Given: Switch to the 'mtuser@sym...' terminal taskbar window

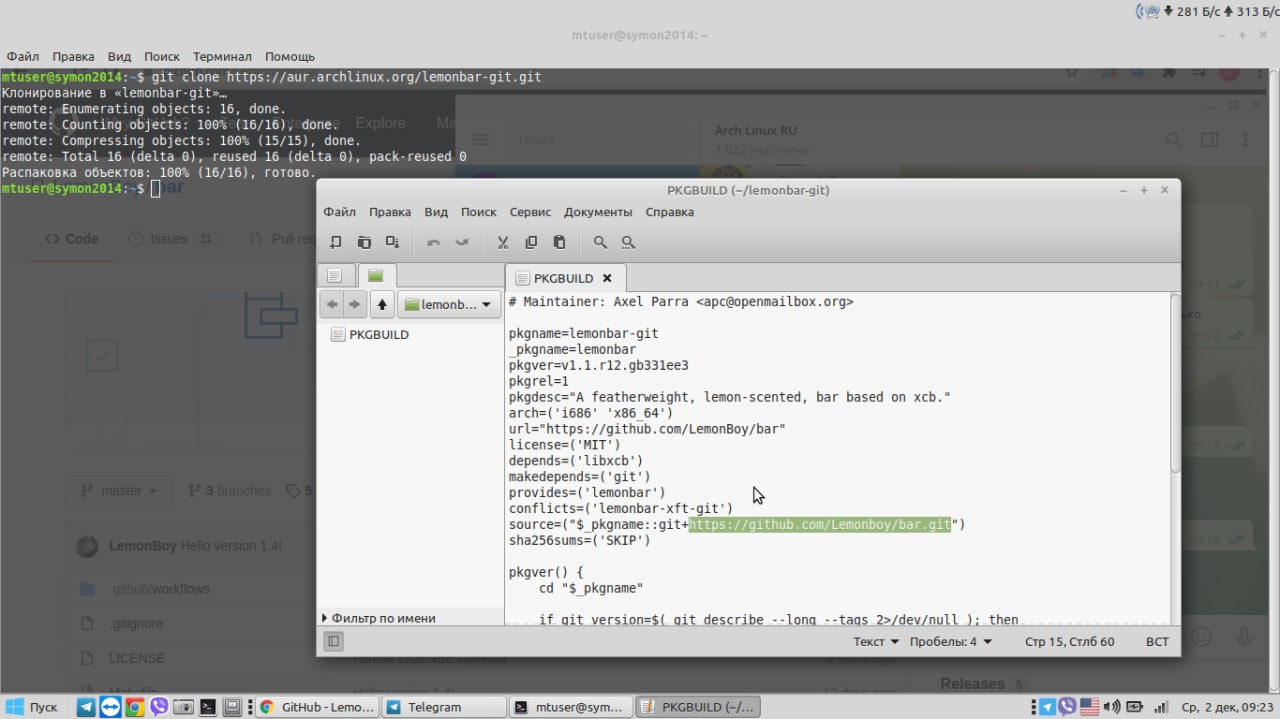Looking at the screenshot, I should [571, 707].
